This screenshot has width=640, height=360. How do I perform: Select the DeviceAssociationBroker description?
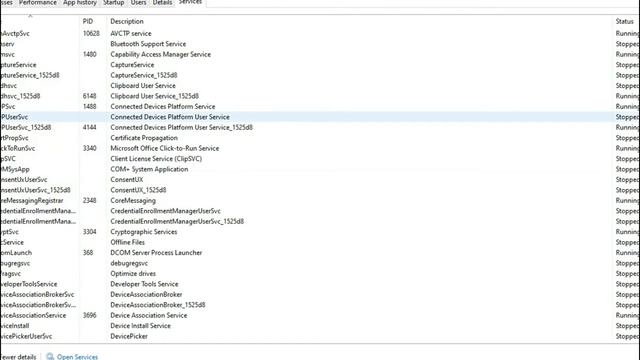pyautogui.click(x=146, y=295)
